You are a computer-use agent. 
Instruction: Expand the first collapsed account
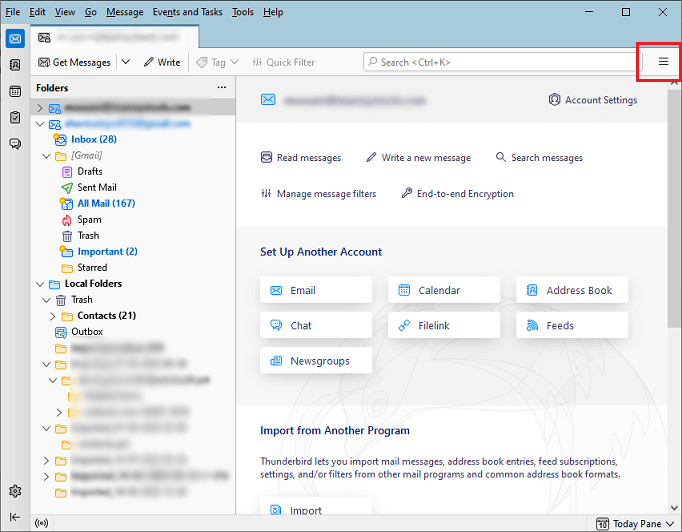point(40,108)
